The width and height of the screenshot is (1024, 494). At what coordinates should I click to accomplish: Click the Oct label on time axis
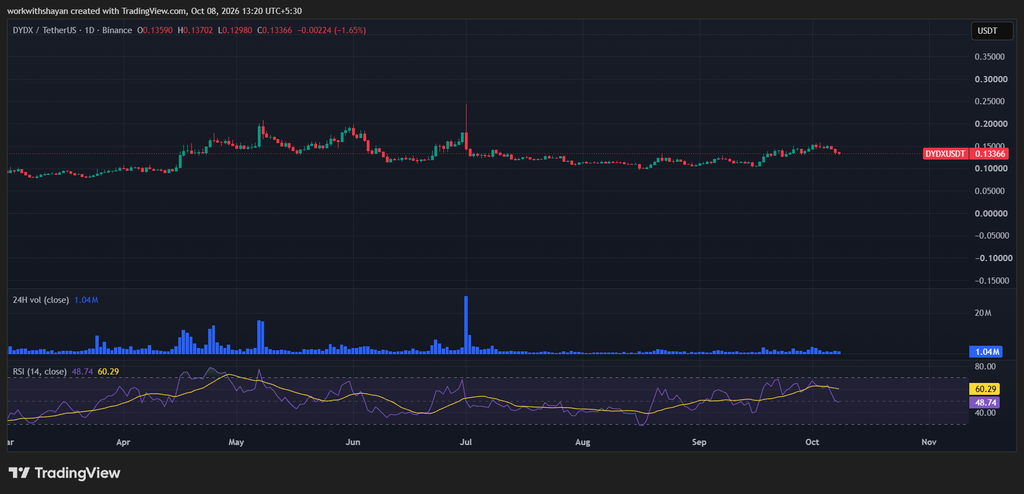tap(812, 442)
